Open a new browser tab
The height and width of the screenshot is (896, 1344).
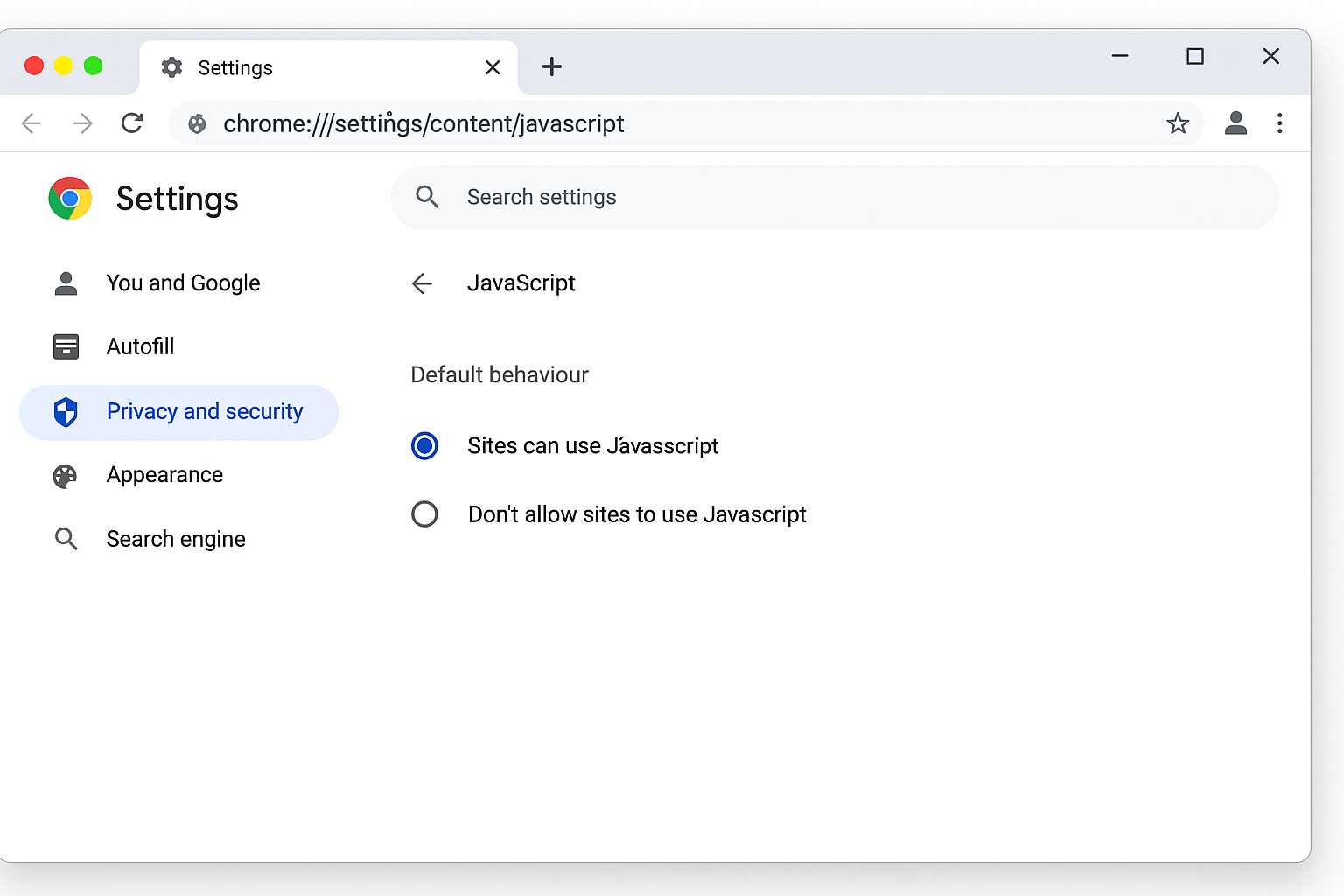[x=551, y=66]
